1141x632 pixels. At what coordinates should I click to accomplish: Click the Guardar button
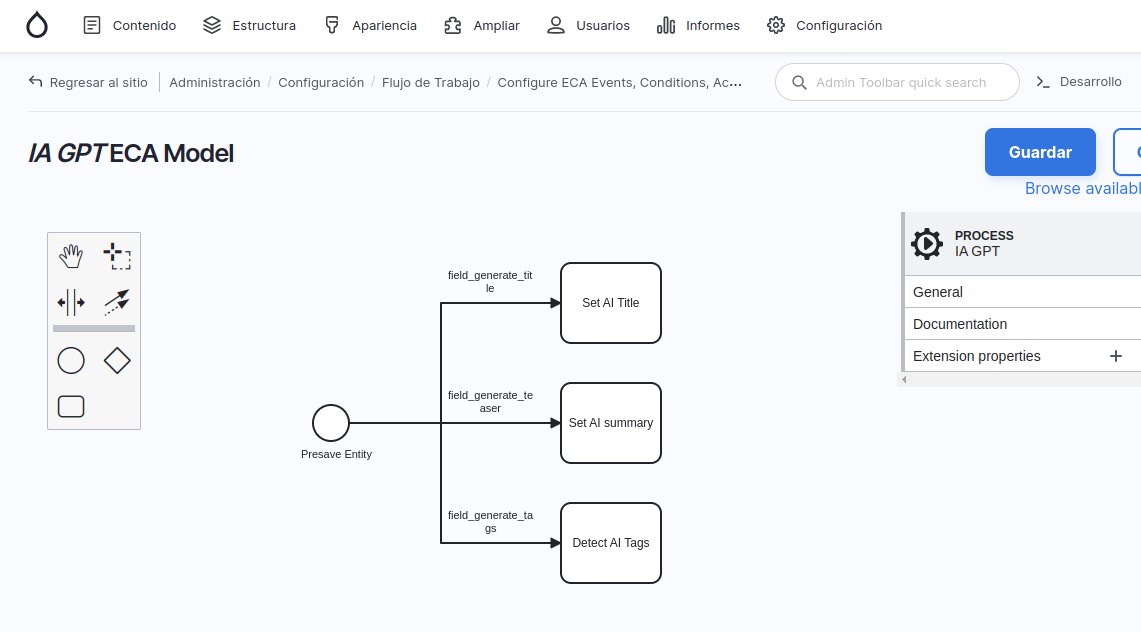pos(1040,152)
